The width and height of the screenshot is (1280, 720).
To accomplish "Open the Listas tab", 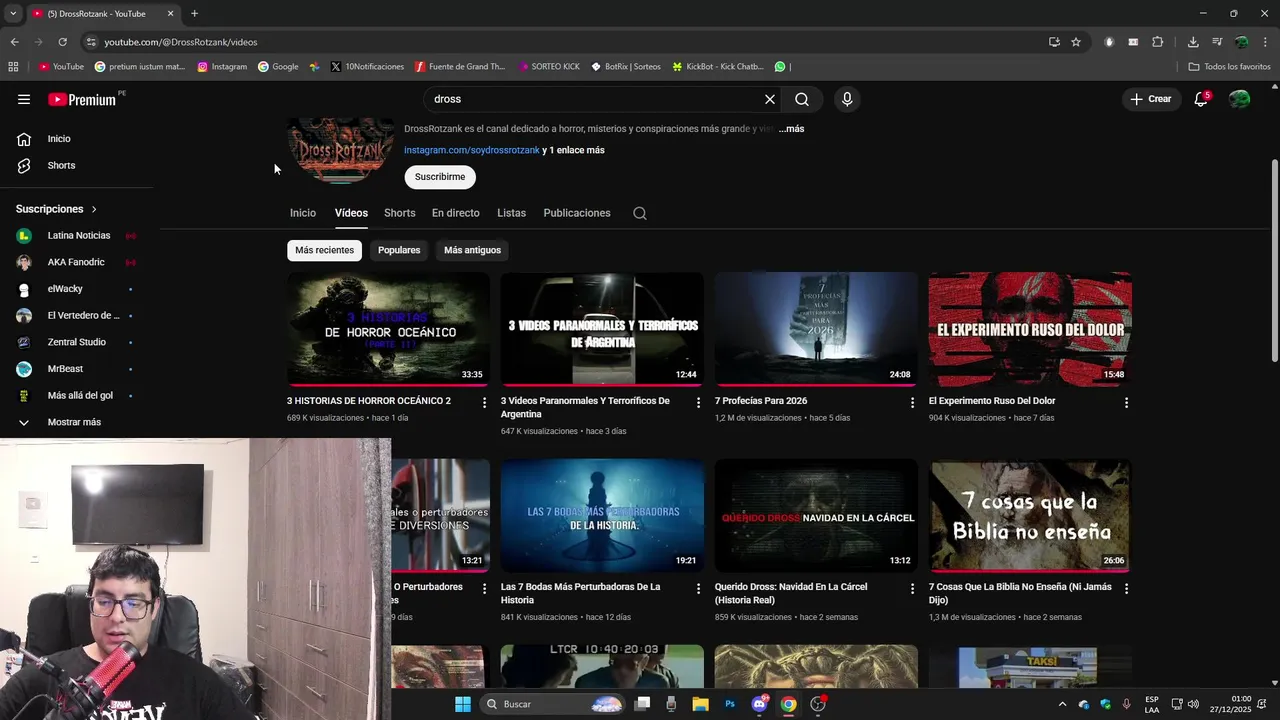I will point(511,213).
